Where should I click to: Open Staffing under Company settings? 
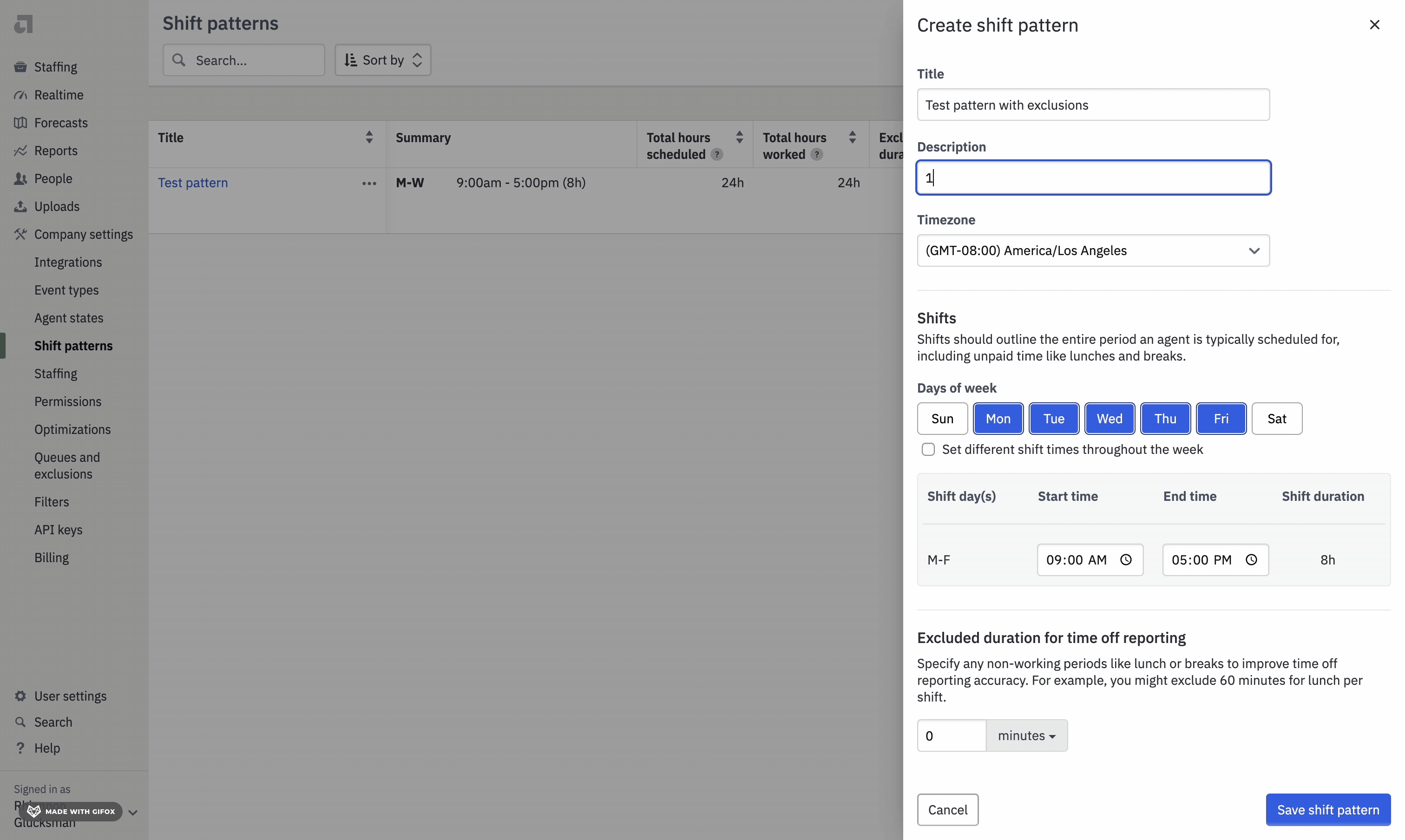click(55, 373)
